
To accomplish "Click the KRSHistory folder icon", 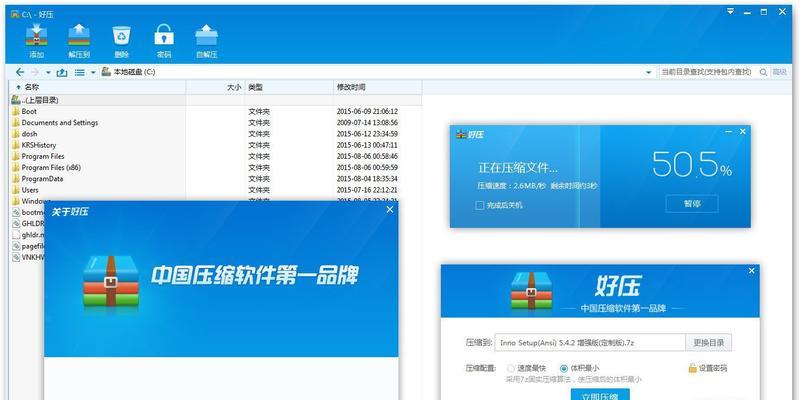I will pos(15,145).
